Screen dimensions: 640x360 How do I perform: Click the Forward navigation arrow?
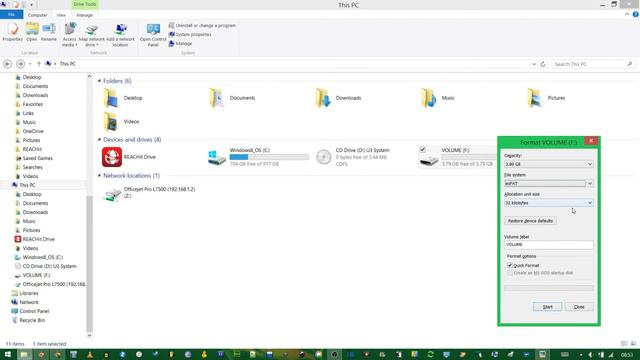tap(20, 64)
